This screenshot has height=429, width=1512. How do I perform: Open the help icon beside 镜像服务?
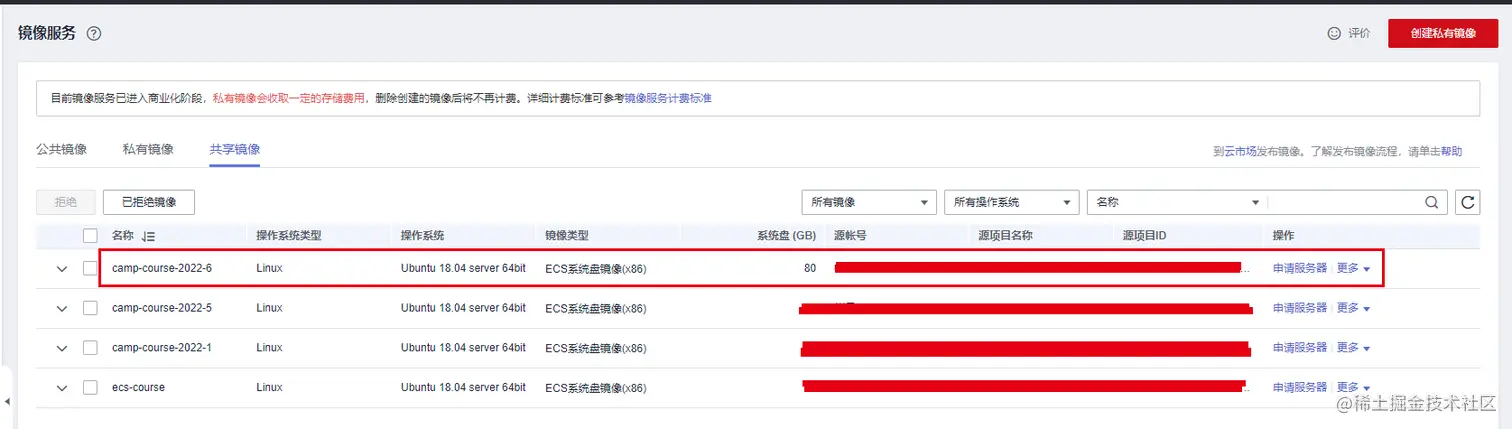pyautogui.click(x=94, y=33)
